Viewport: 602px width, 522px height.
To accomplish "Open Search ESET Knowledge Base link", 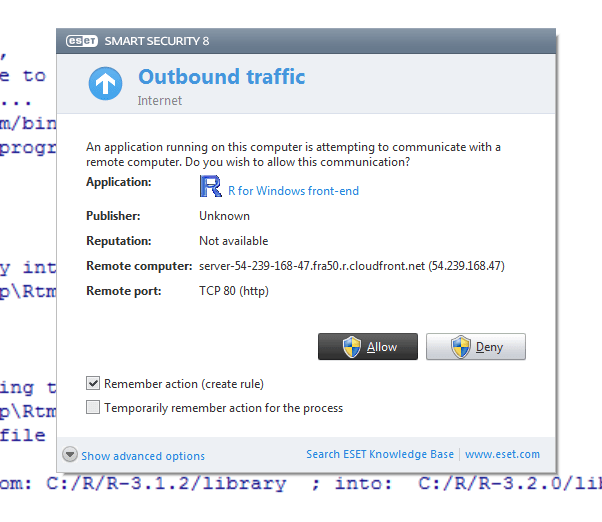I will [380, 454].
